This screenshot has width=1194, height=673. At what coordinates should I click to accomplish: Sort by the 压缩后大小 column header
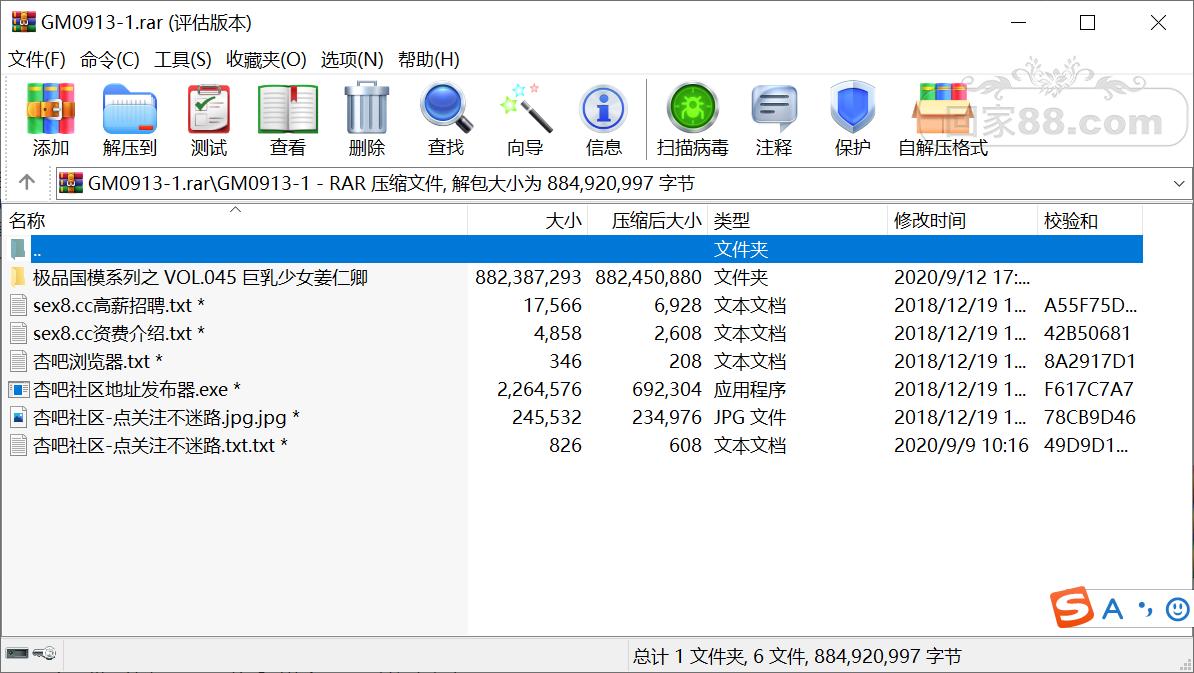coord(647,221)
